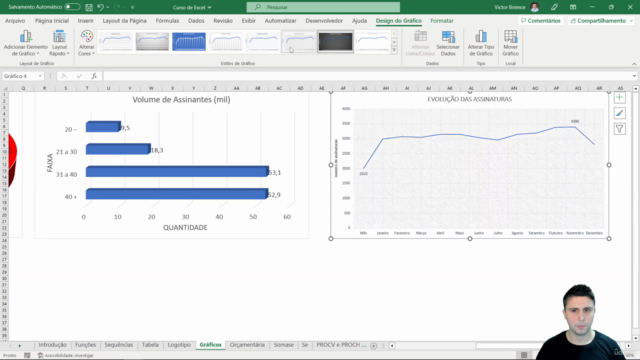
Task: Open Chart Styles brush button
Action: [x=619, y=113]
